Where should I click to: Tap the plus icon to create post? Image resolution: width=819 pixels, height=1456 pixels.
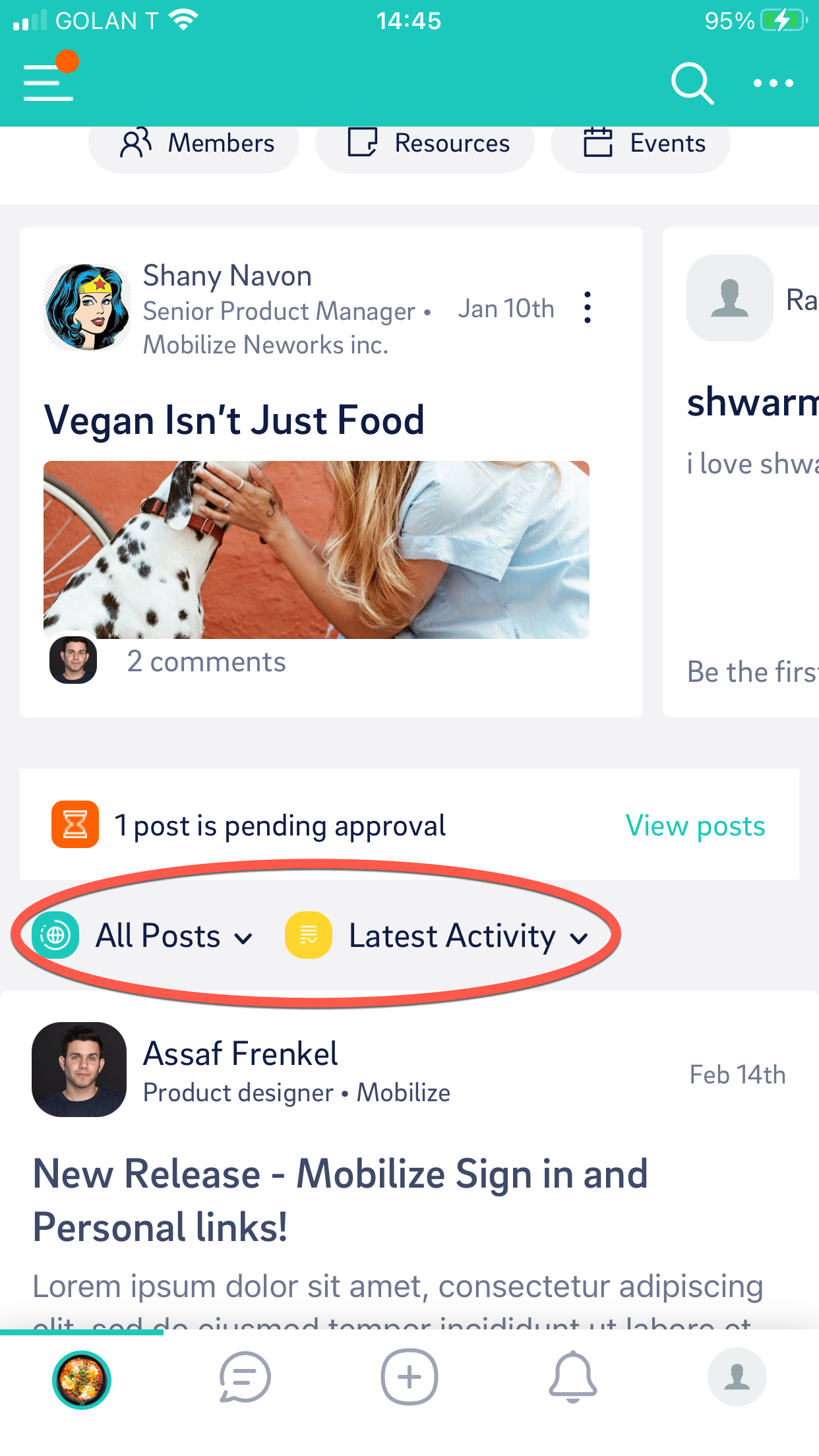[x=409, y=1378]
